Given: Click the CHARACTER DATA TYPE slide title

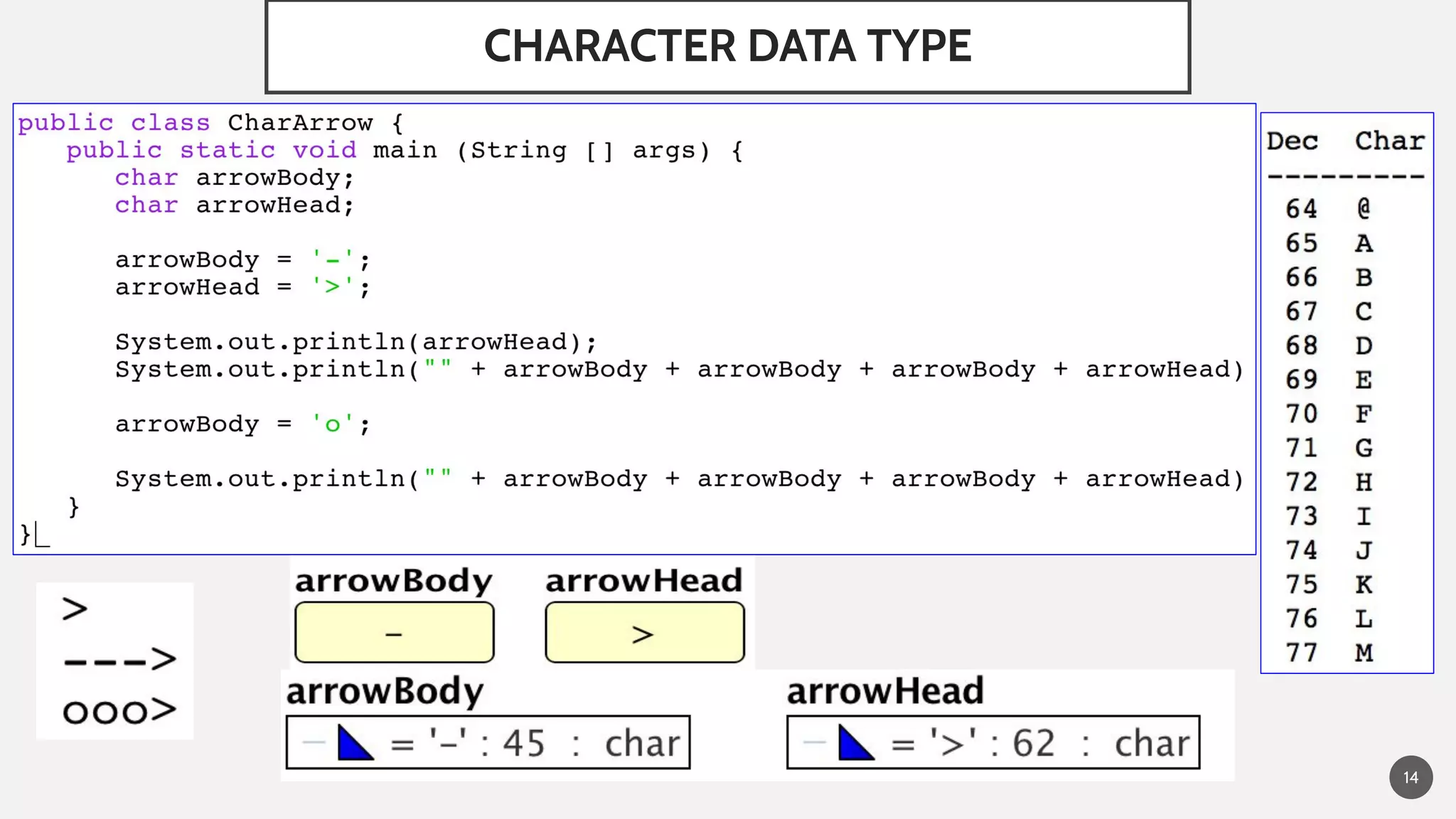Looking at the screenshot, I should tap(727, 46).
